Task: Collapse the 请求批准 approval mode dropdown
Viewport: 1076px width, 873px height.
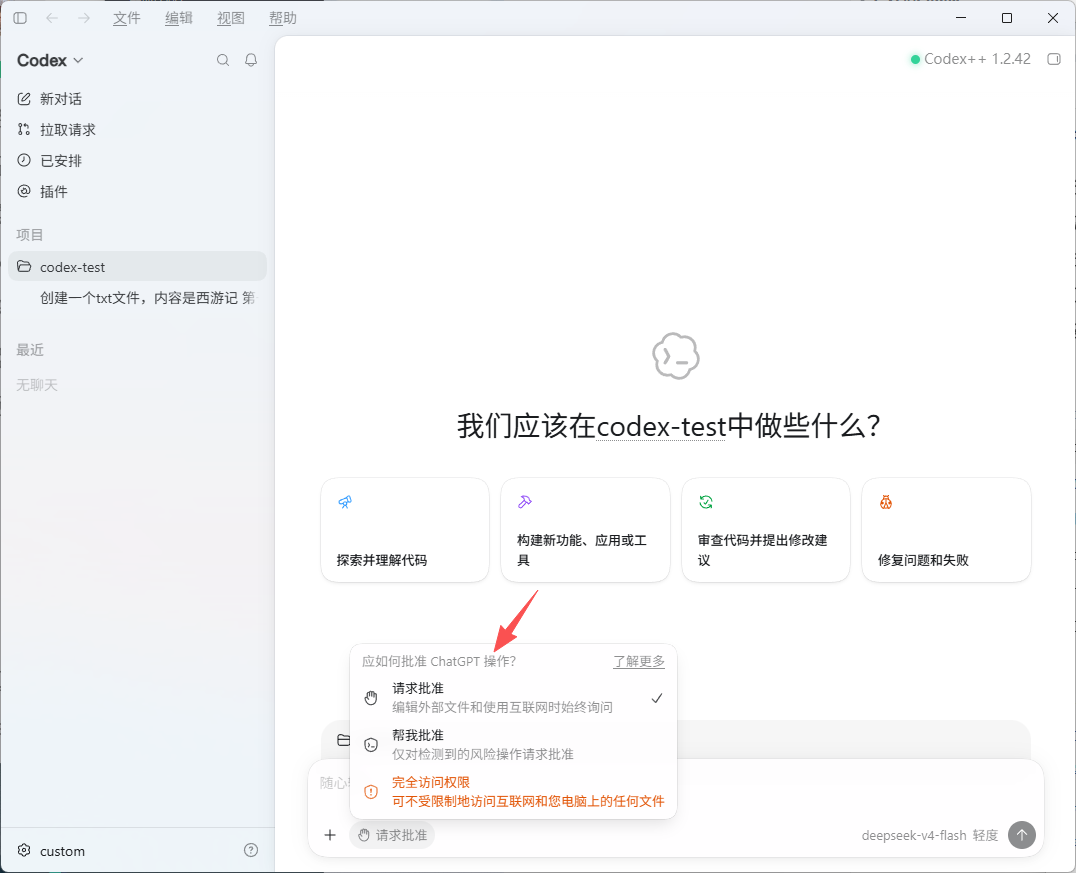Action: pos(392,835)
